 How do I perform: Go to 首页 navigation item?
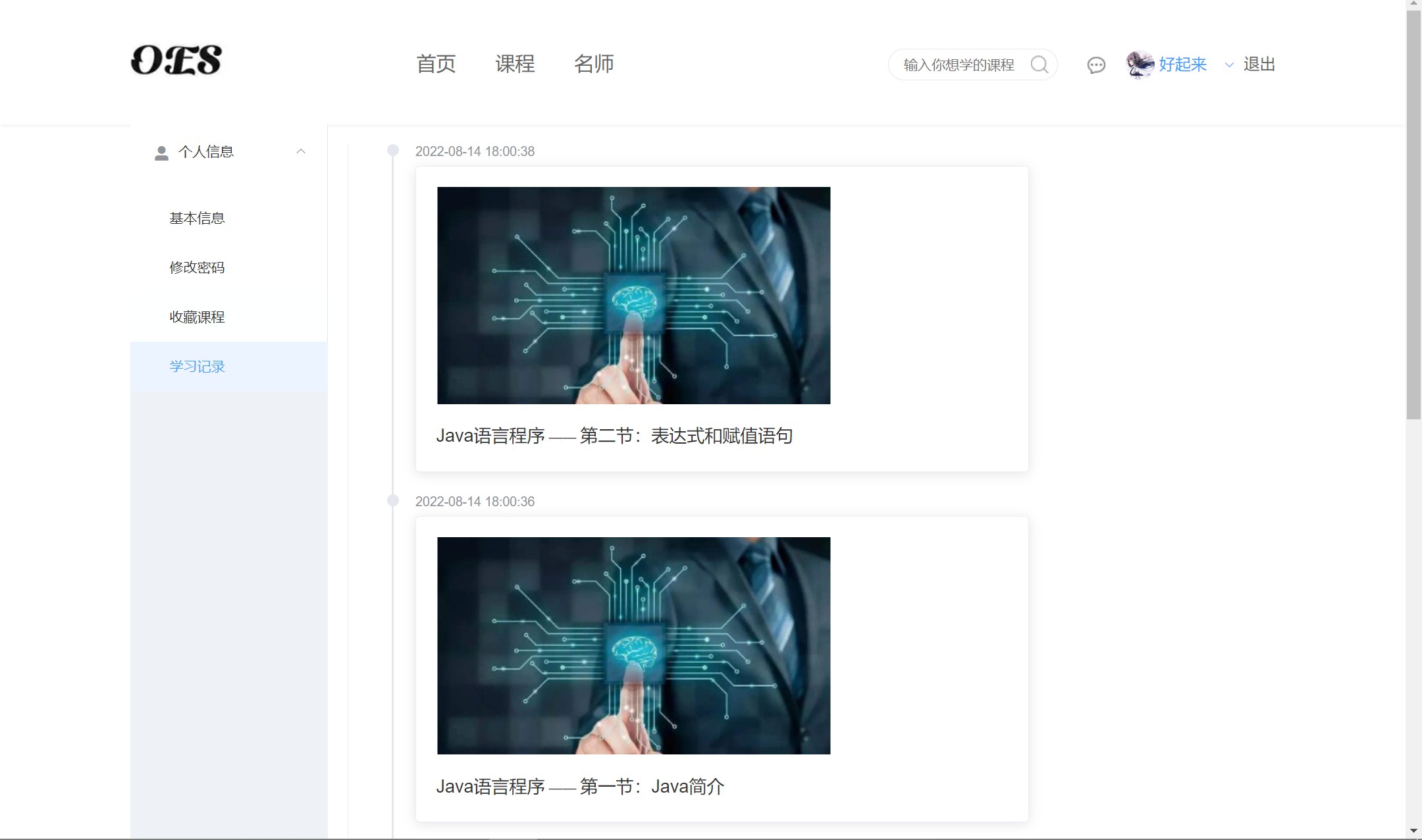(436, 64)
